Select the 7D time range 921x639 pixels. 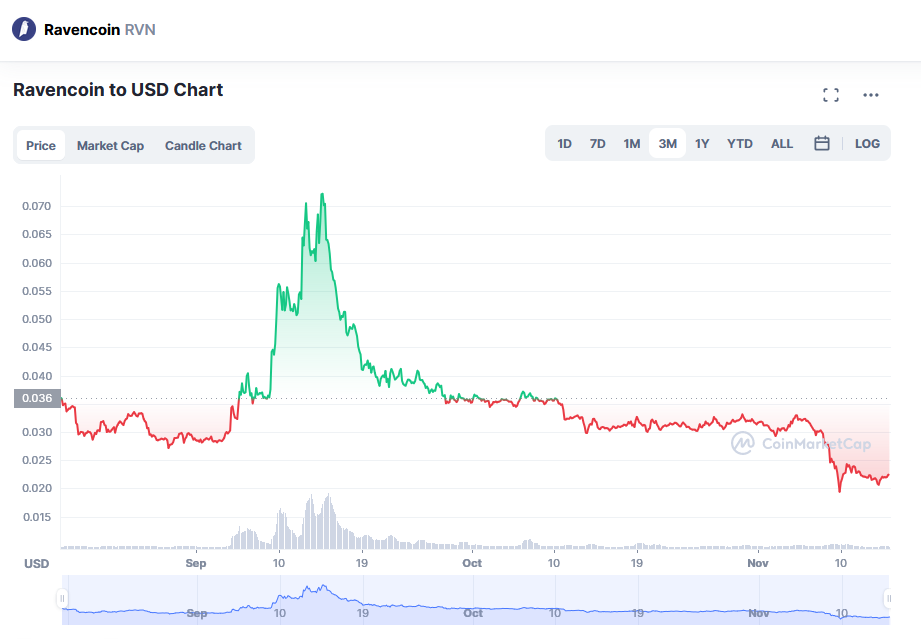(x=597, y=143)
